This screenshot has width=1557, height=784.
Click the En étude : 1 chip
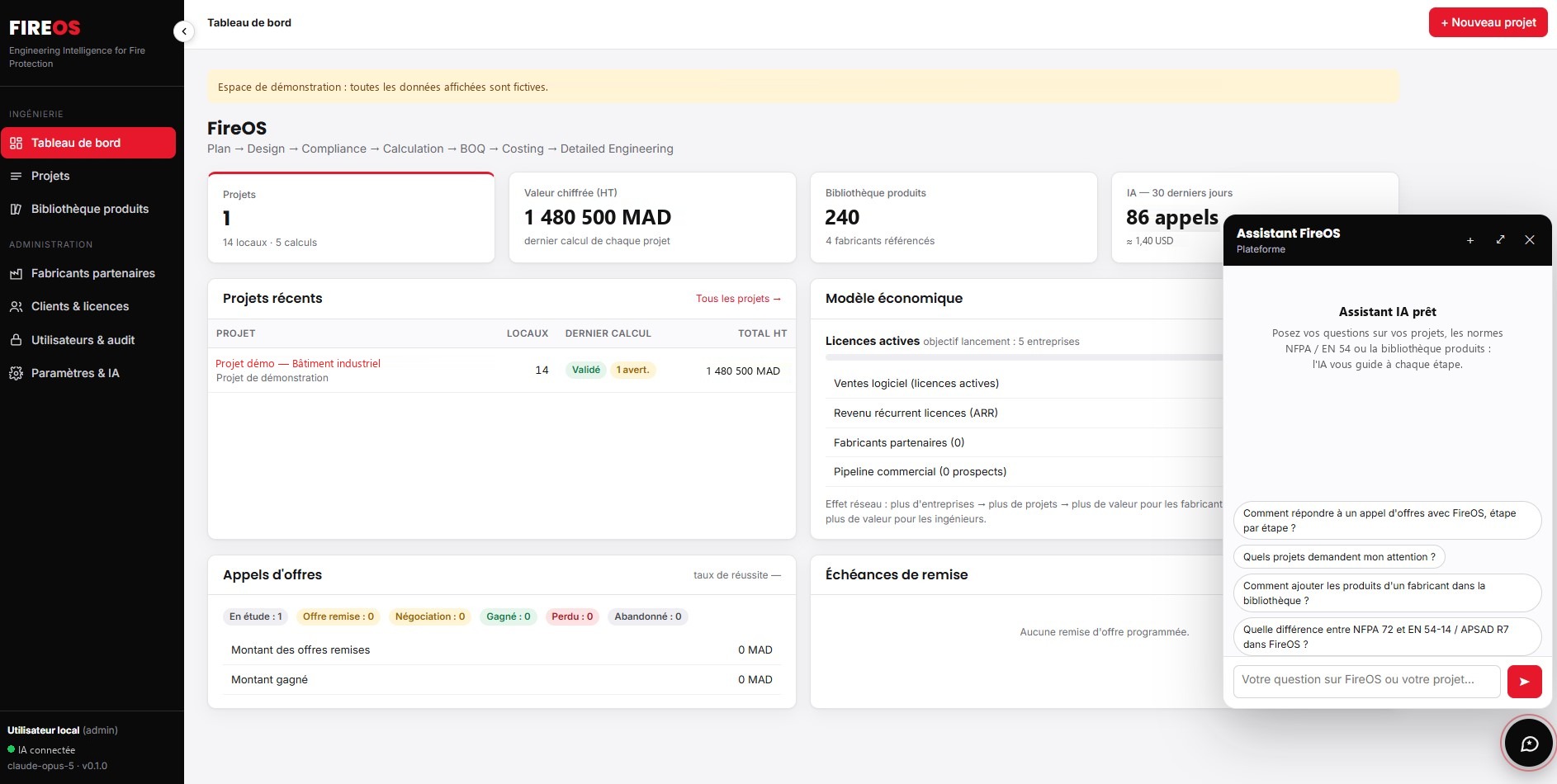(x=256, y=616)
